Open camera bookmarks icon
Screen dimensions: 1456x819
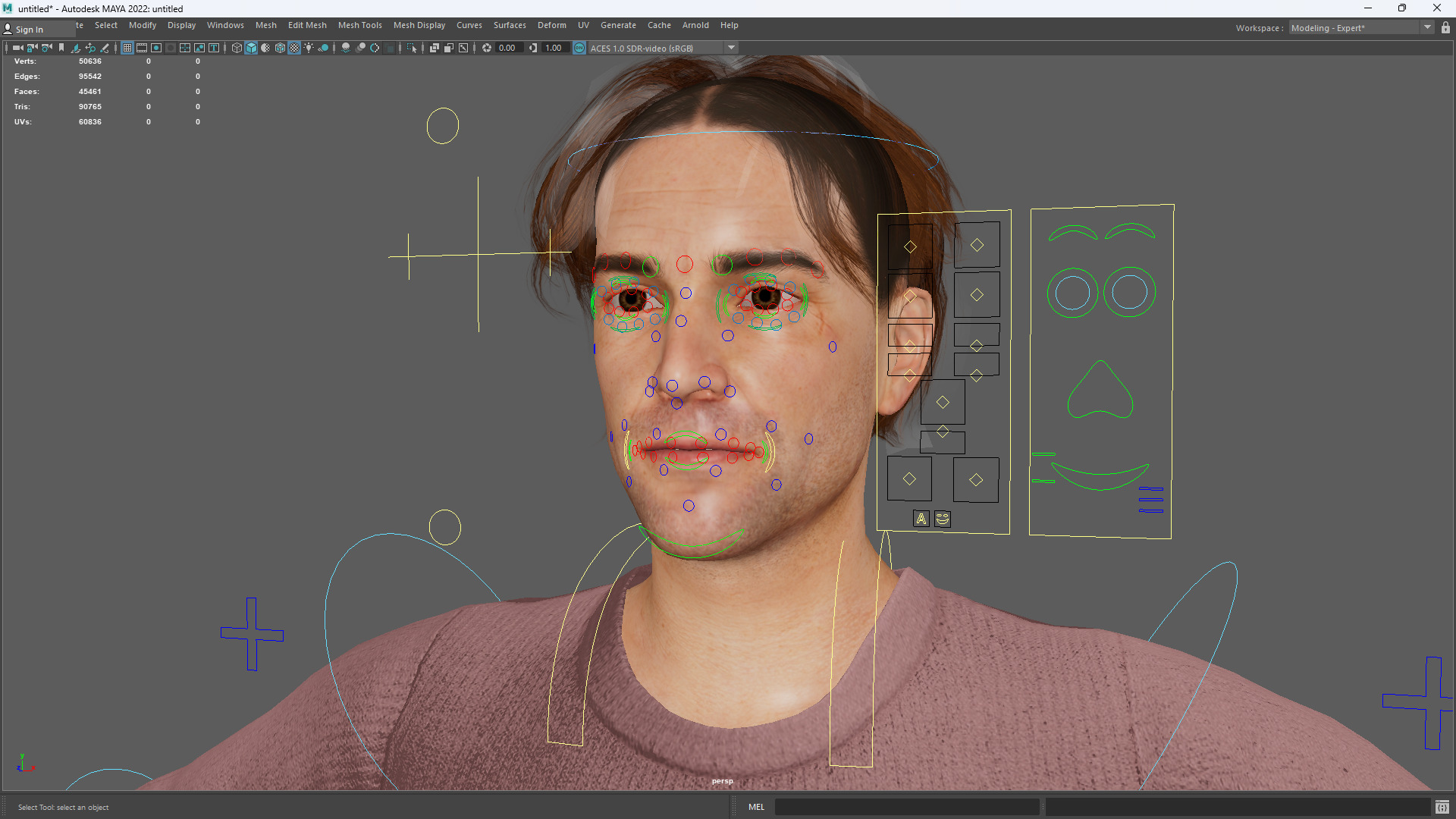pyautogui.click(x=61, y=48)
